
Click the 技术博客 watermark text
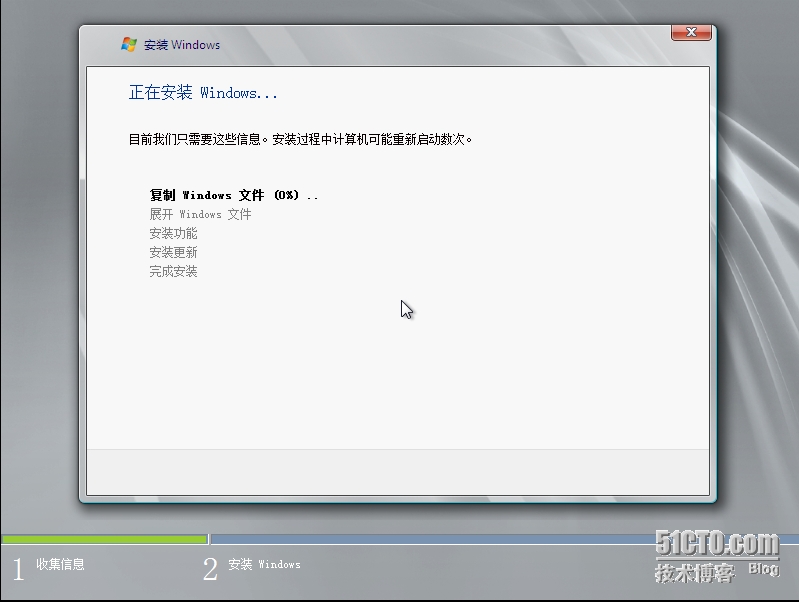pos(694,573)
